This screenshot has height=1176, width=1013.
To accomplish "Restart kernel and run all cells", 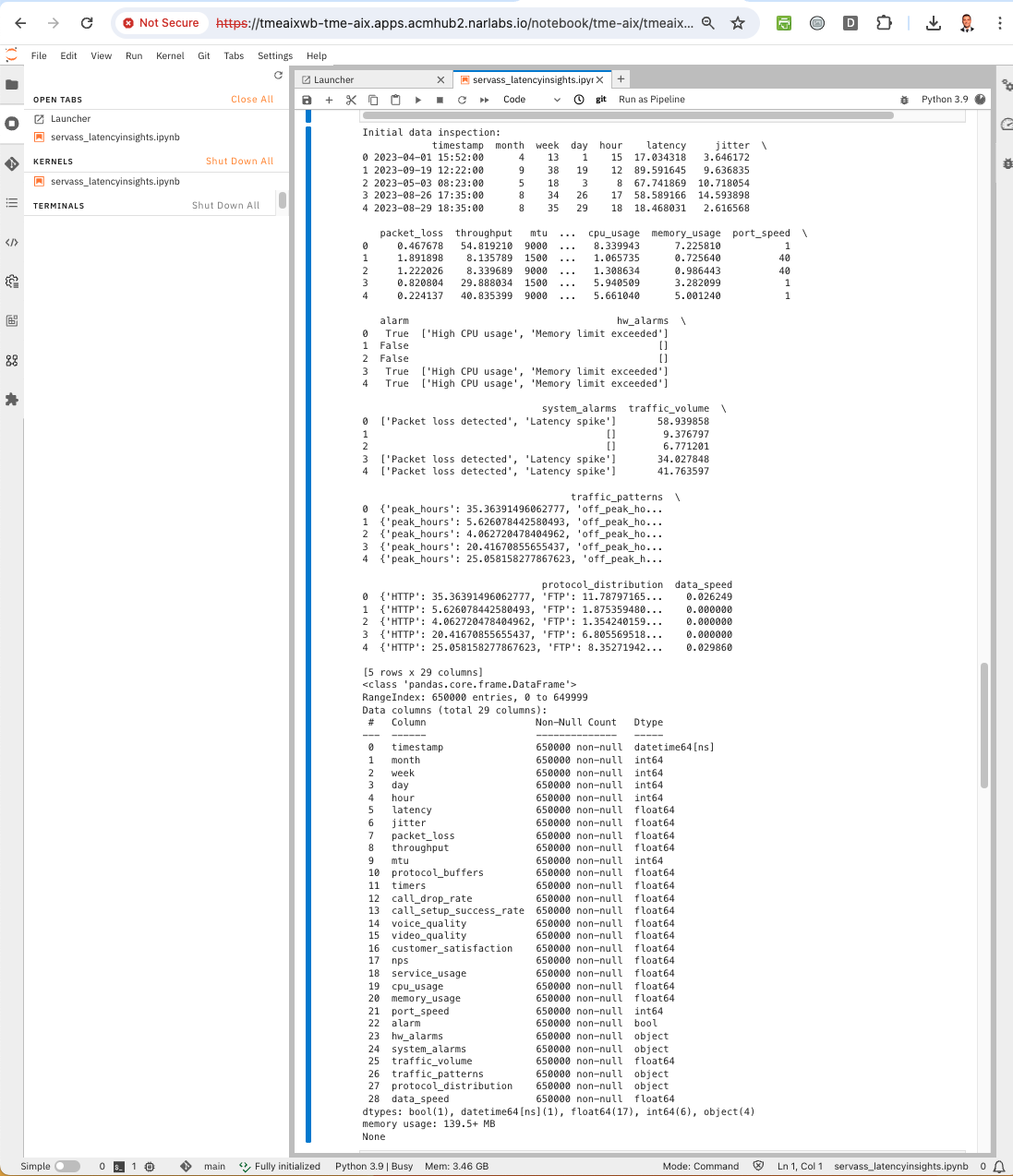I will [484, 100].
